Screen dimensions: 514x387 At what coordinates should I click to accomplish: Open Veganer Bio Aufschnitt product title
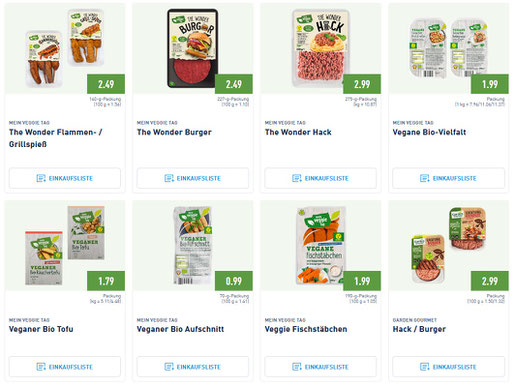(x=180, y=329)
